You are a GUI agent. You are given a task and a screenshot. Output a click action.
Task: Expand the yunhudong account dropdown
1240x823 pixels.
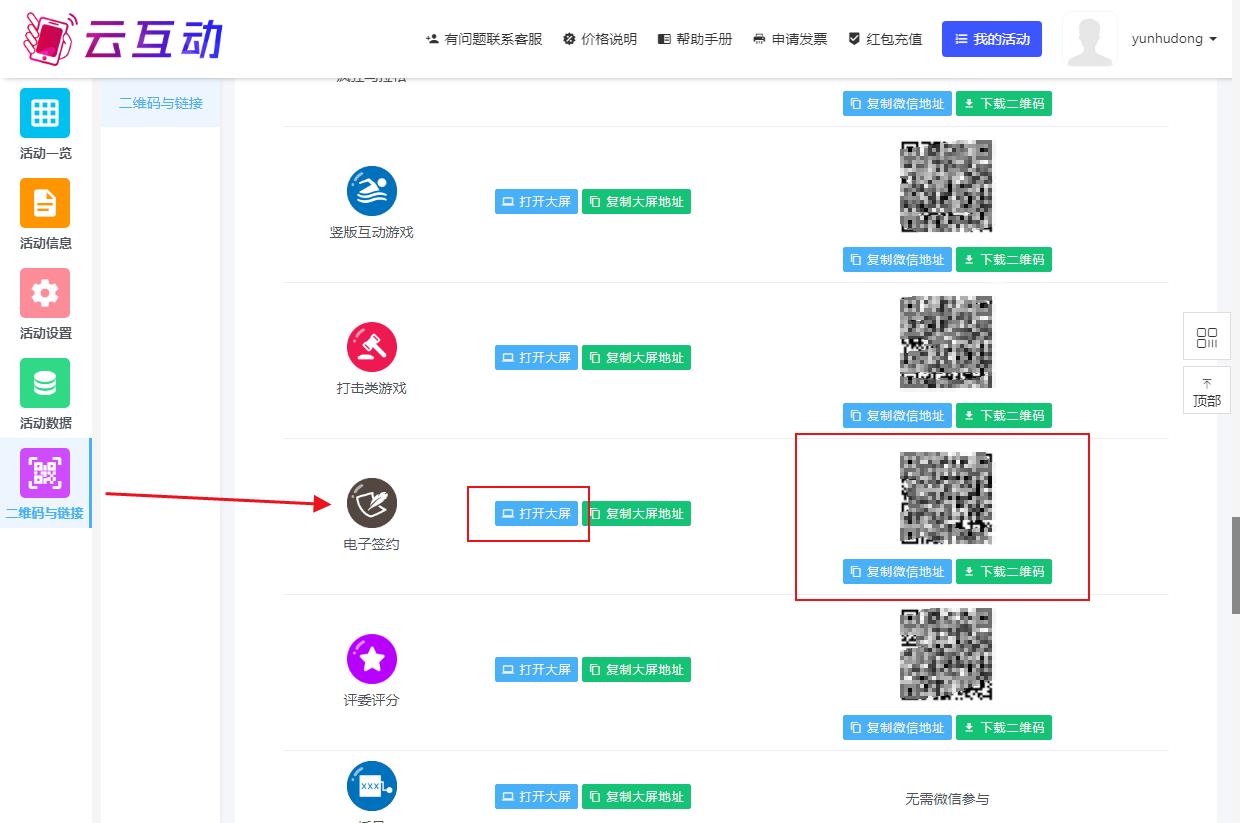[1174, 39]
